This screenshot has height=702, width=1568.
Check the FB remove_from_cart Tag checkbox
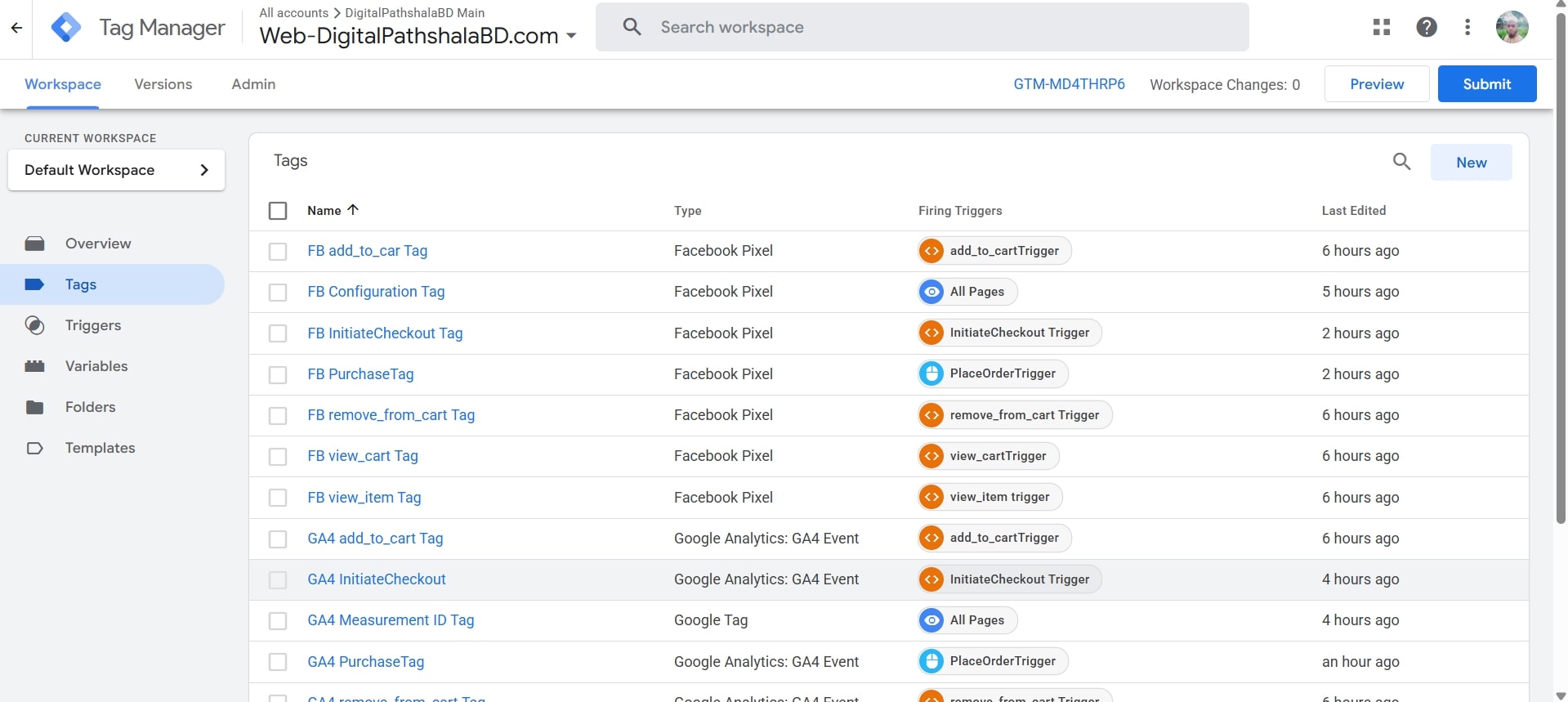click(x=278, y=415)
